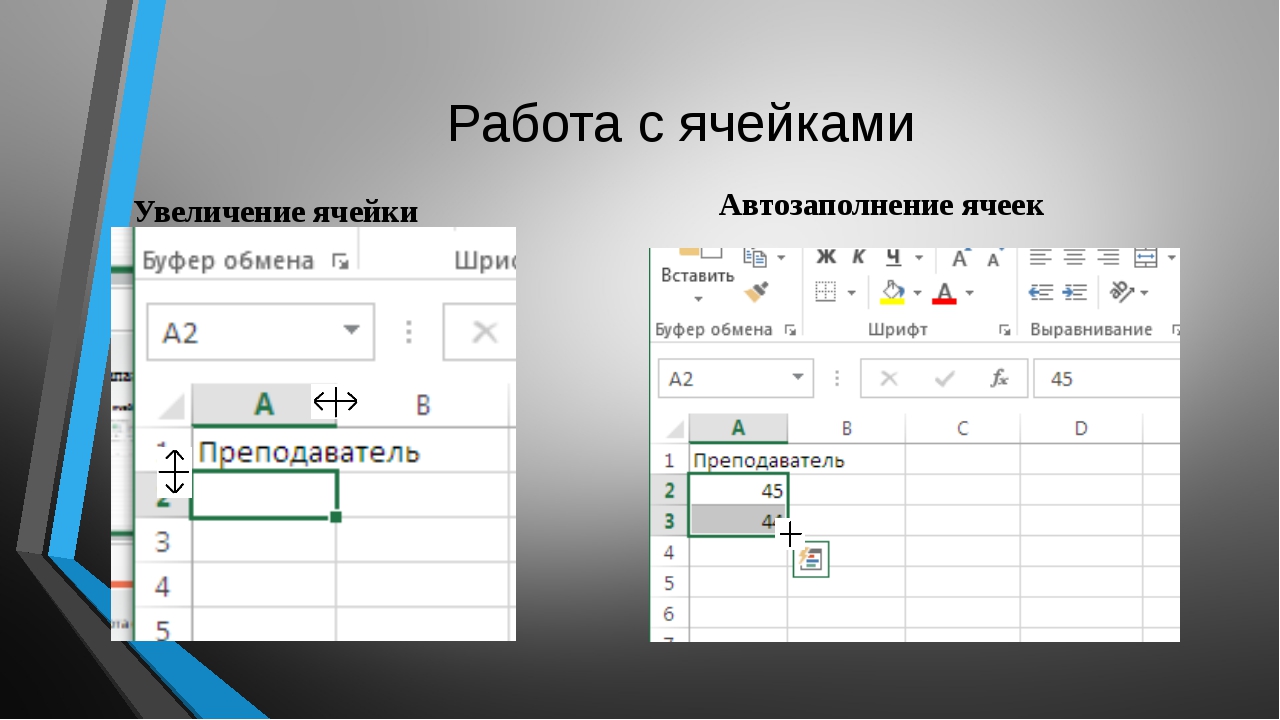Viewport: 1280px width, 720px height.
Task: Expand the Copy icon dropdown arrow
Action: click(x=781, y=258)
